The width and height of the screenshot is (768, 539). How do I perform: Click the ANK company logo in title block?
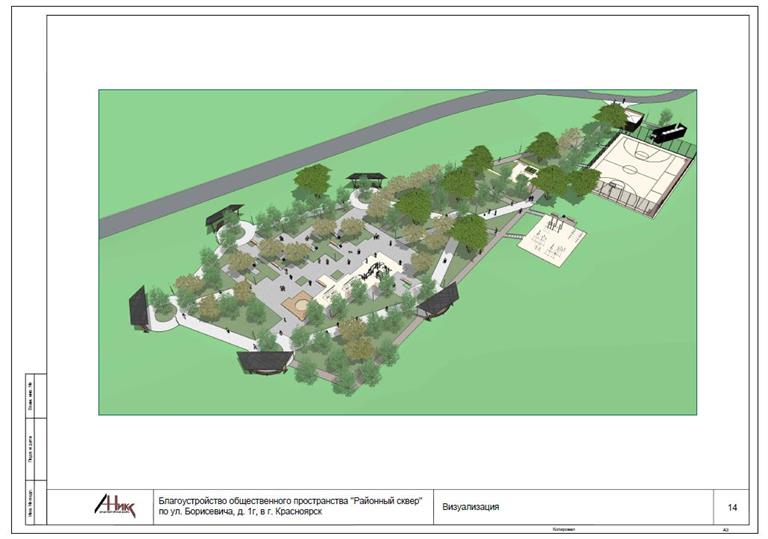(113, 506)
